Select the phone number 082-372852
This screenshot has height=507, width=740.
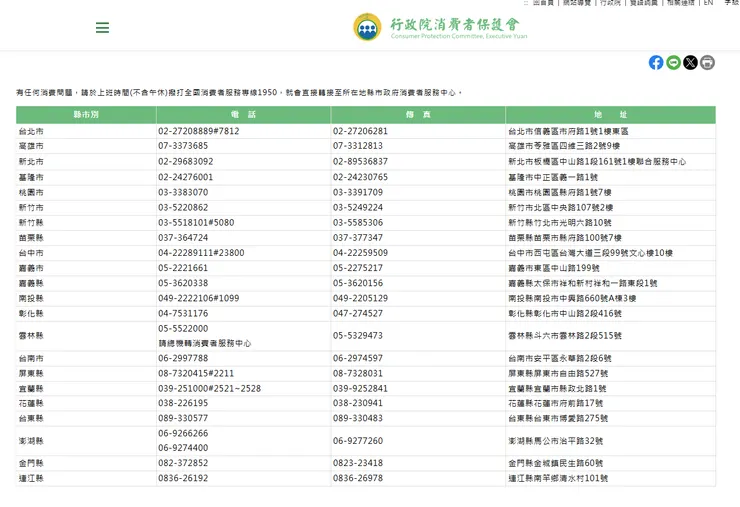point(183,463)
